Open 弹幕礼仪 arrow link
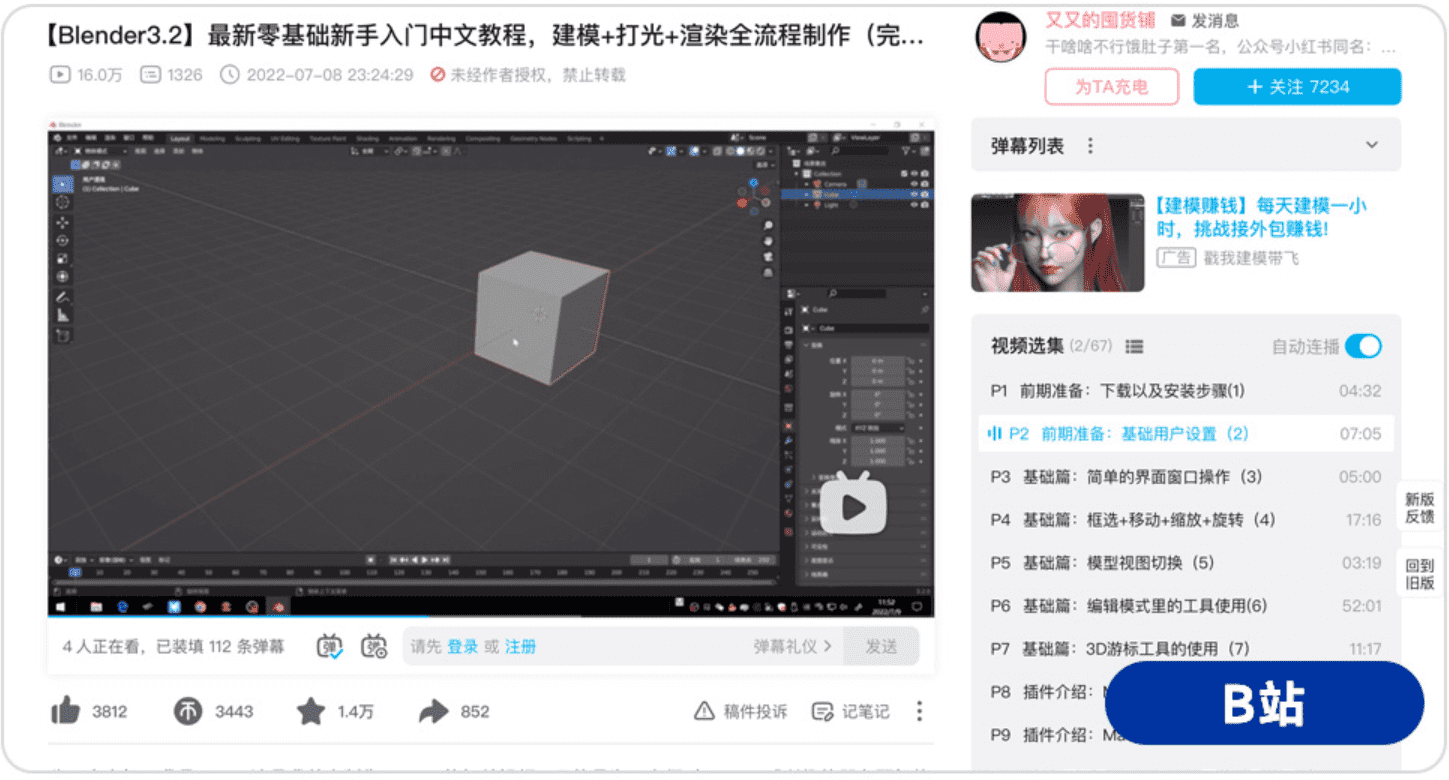Image resolution: width=1449 pixels, height=780 pixels. click(793, 646)
